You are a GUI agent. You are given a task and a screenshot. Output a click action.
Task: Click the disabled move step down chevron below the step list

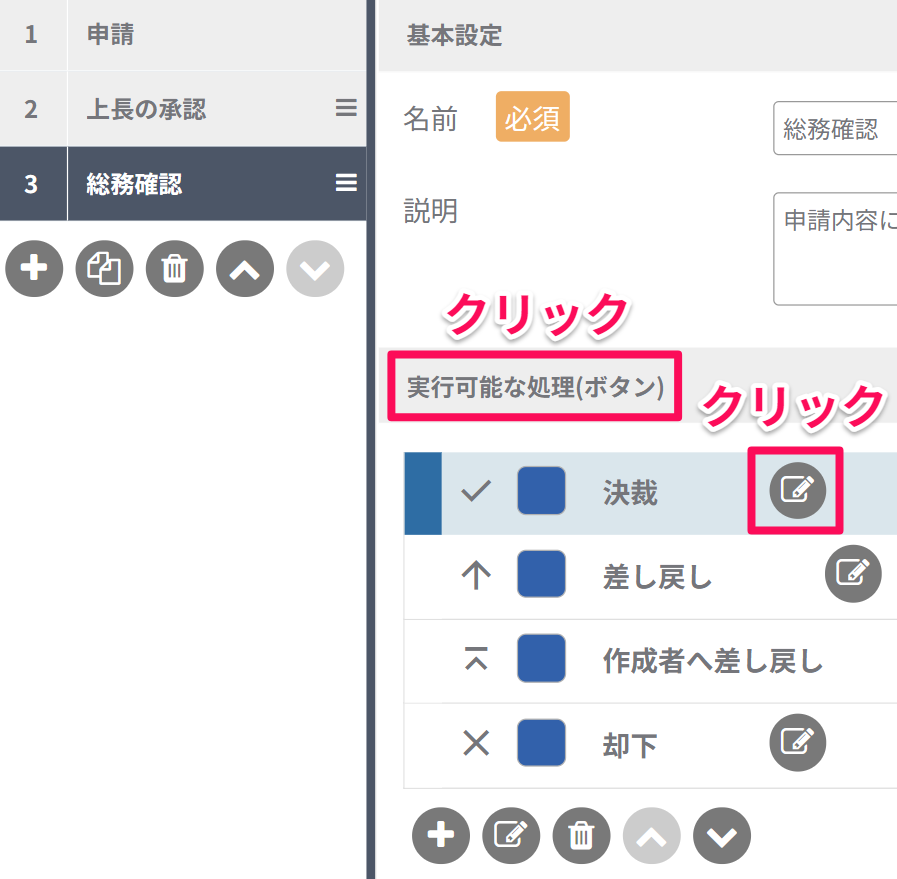pos(315,268)
